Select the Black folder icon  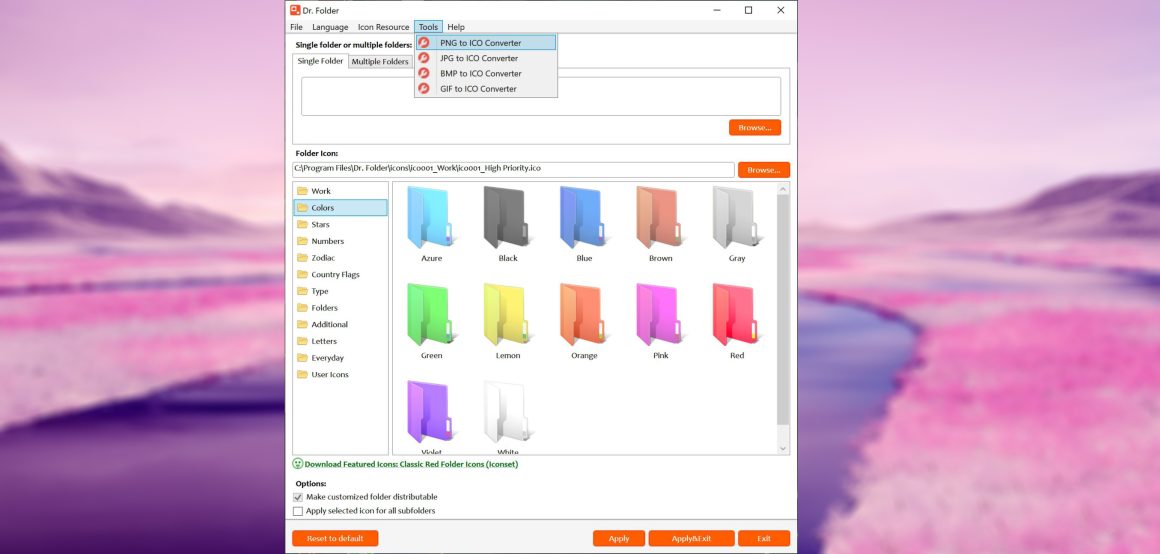pyautogui.click(x=508, y=217)
